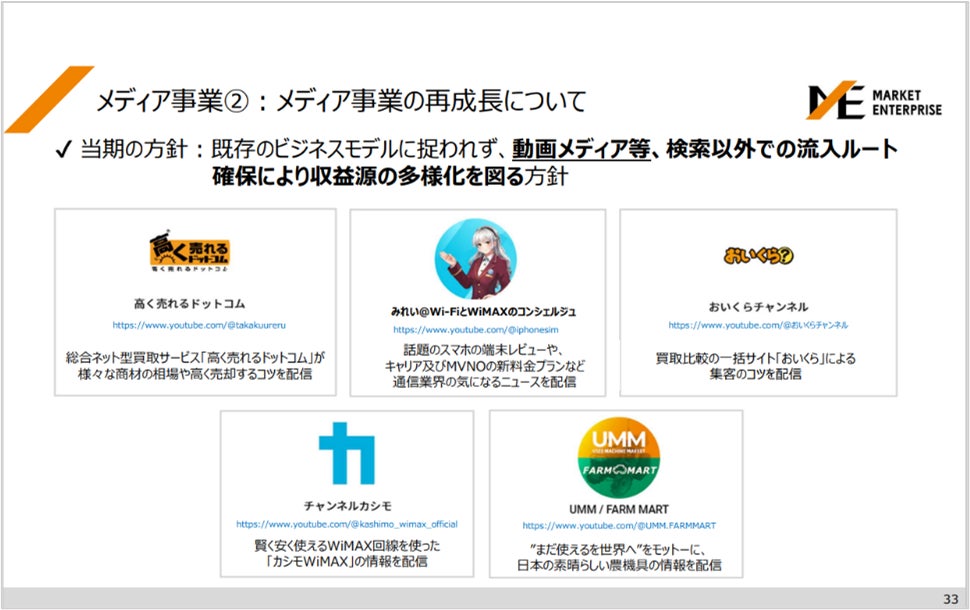Click the おいくらチャンネル channel name
Screen dimensions: 970x610
click(758, 307)
